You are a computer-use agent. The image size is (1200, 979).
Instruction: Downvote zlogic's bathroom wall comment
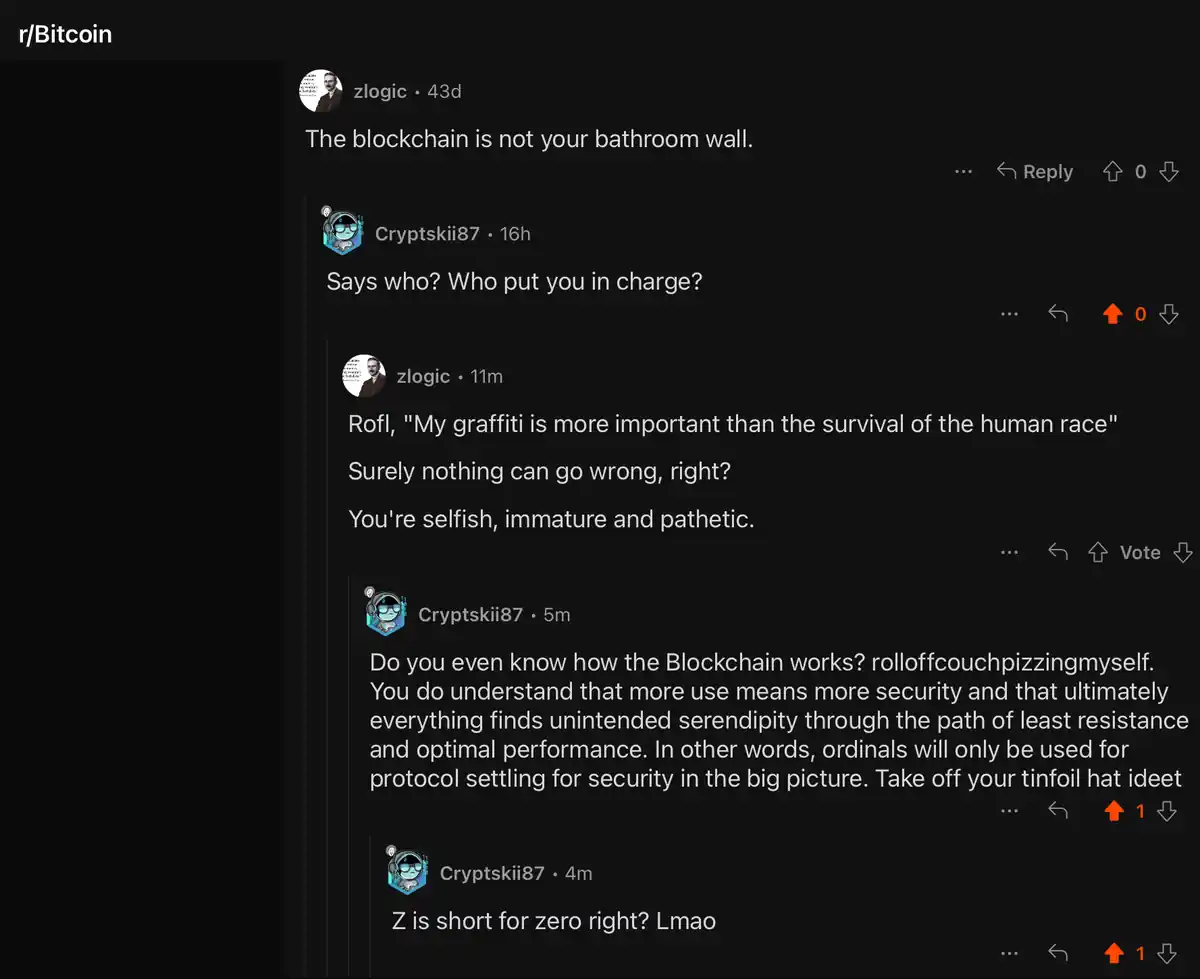click(1168, 172)
